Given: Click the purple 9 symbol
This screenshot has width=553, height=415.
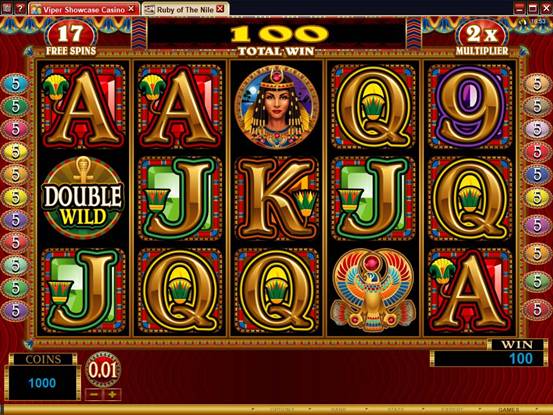Looking at the screenshot, I should tap(470, 107).
